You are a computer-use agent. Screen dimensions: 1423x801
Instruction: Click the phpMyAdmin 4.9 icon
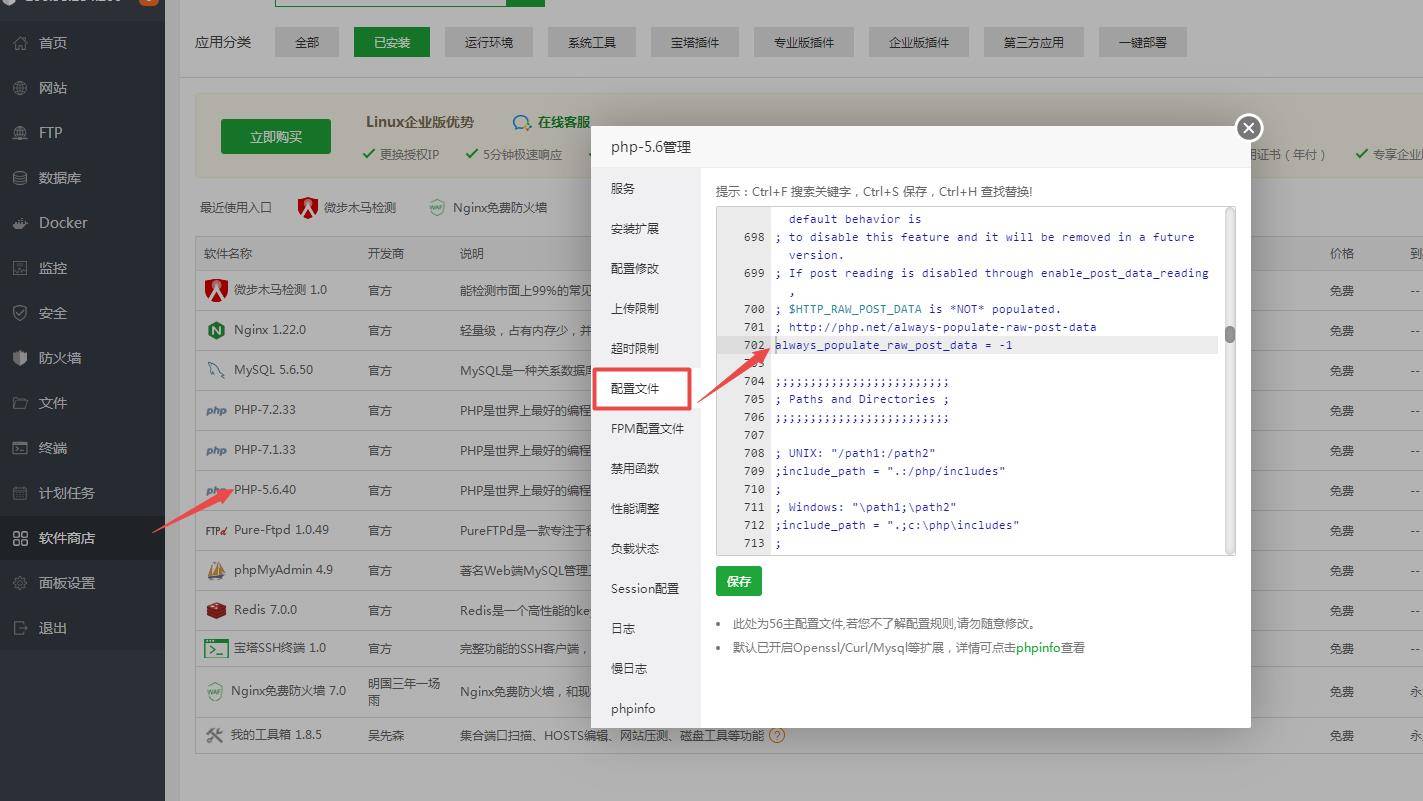[216, 570]
